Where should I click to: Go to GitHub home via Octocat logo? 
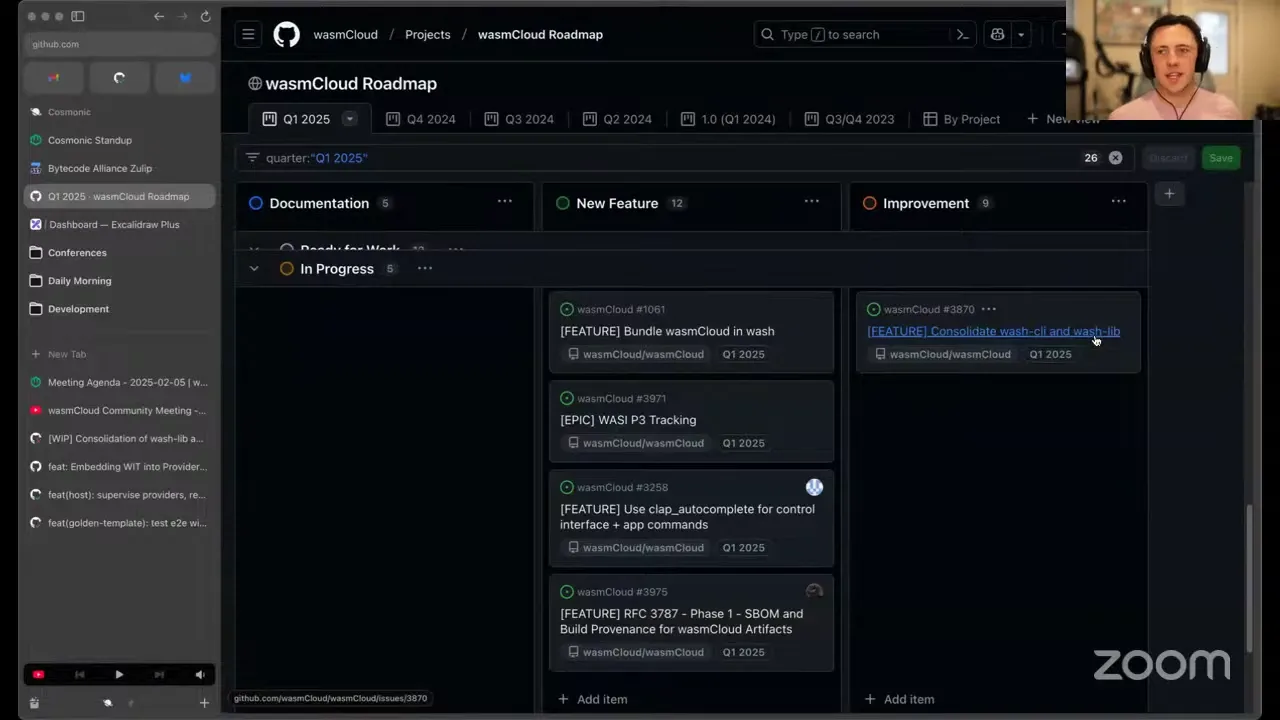point(287,34)
